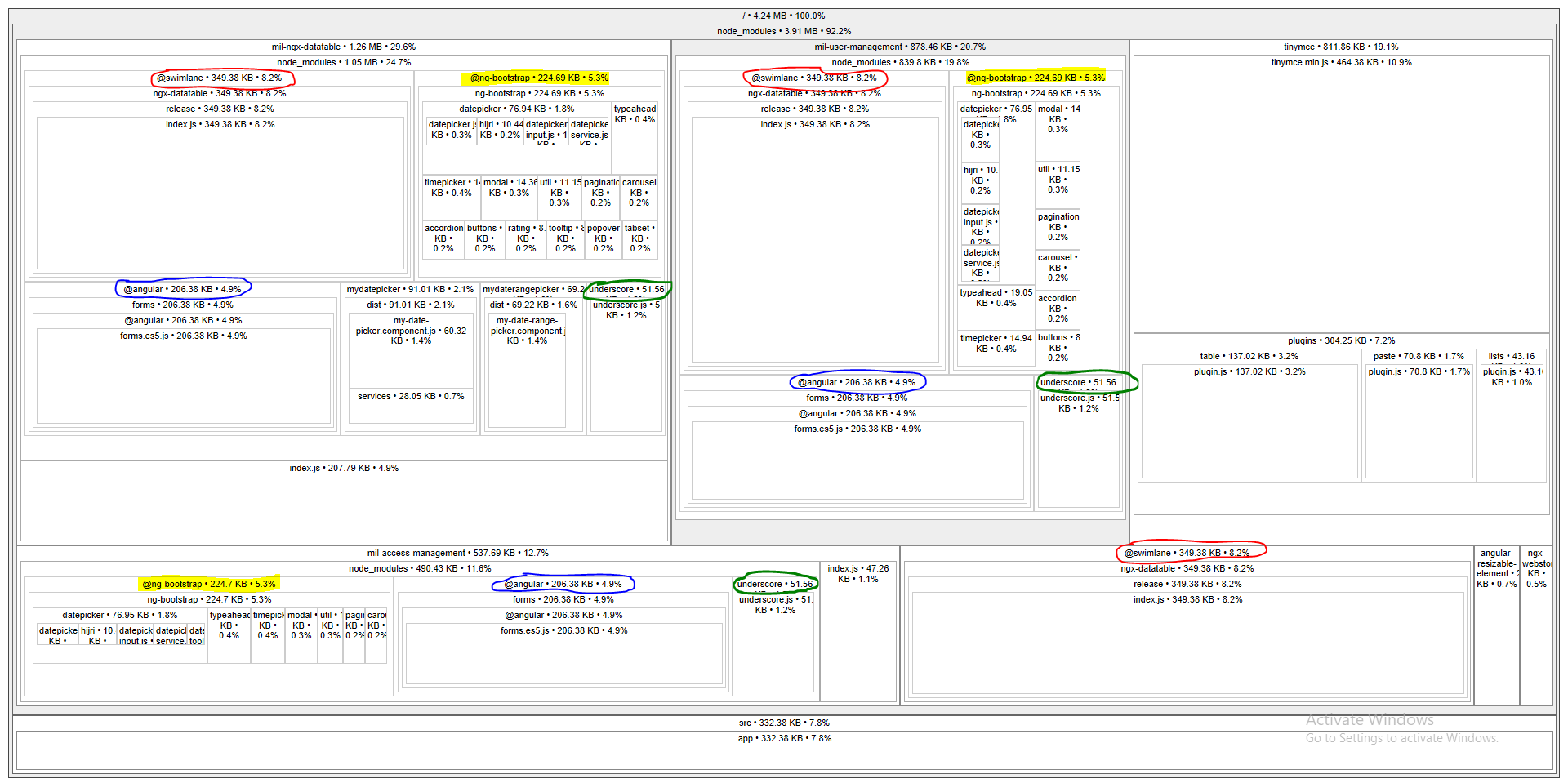The image size is (1568, 783).
Task: Select "@ng-bootstrap • 224.7 KB • 5.3%" block
Action: click(x=209, y=584)
